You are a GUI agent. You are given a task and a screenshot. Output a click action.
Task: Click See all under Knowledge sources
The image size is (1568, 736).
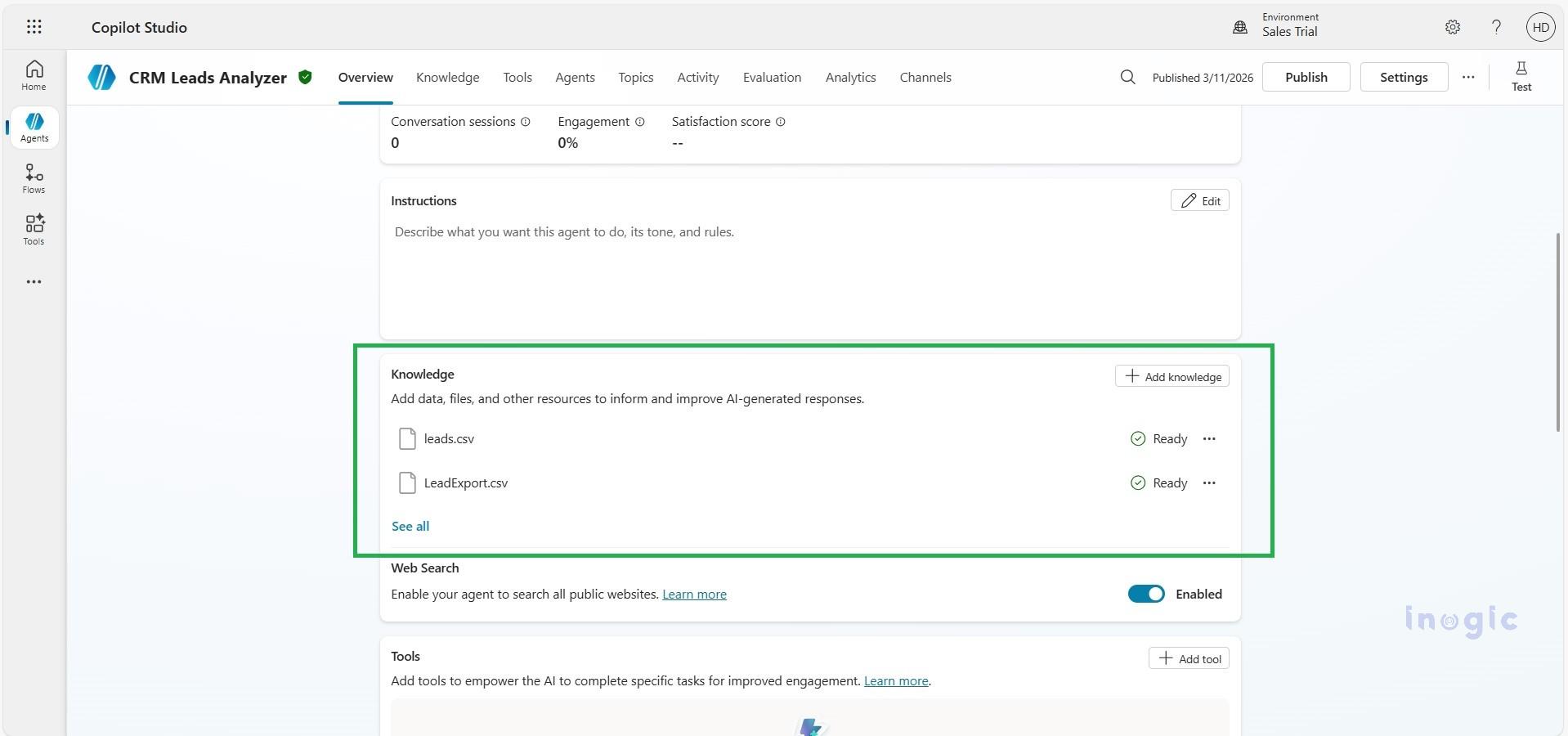pos(410,526)
